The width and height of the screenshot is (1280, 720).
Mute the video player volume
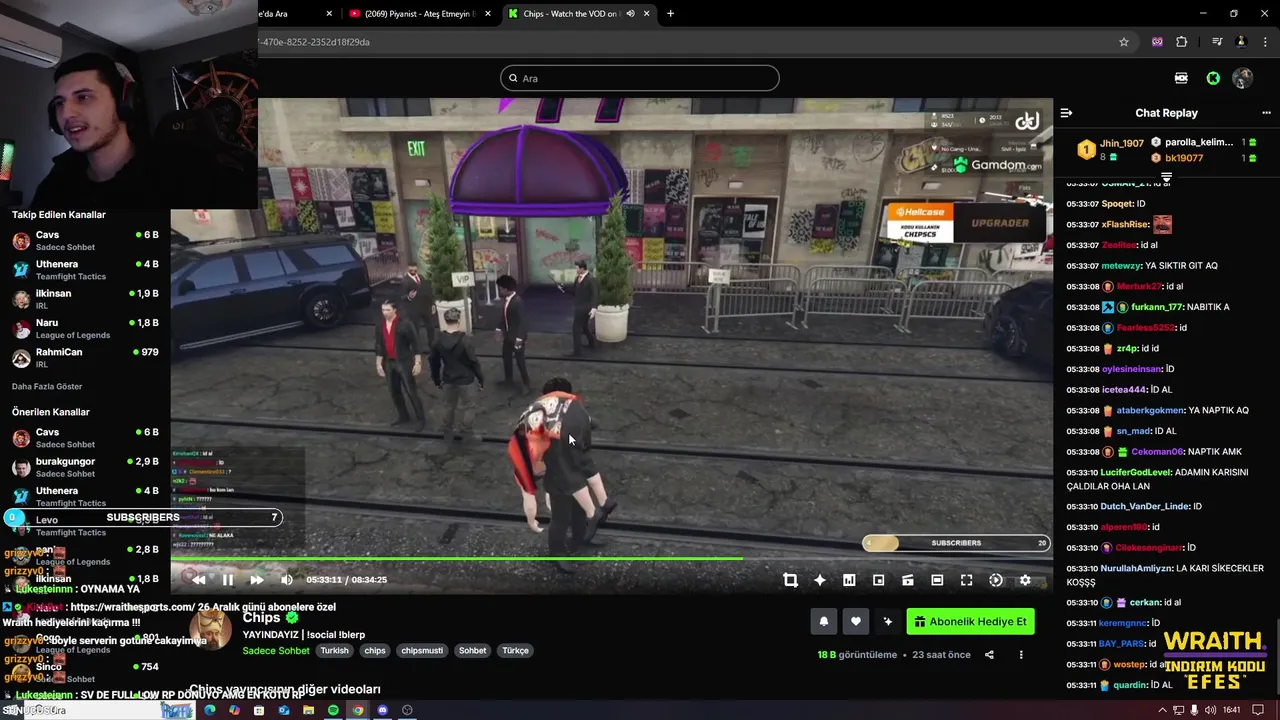(287, 580)
